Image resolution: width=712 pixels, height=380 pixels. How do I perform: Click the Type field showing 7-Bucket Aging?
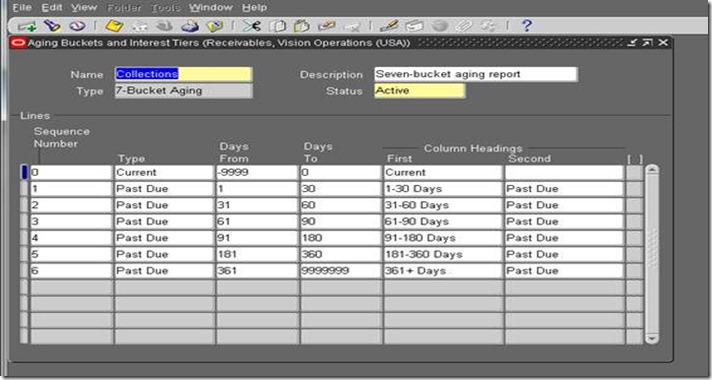pyautogui.click(x=183, y=90)
